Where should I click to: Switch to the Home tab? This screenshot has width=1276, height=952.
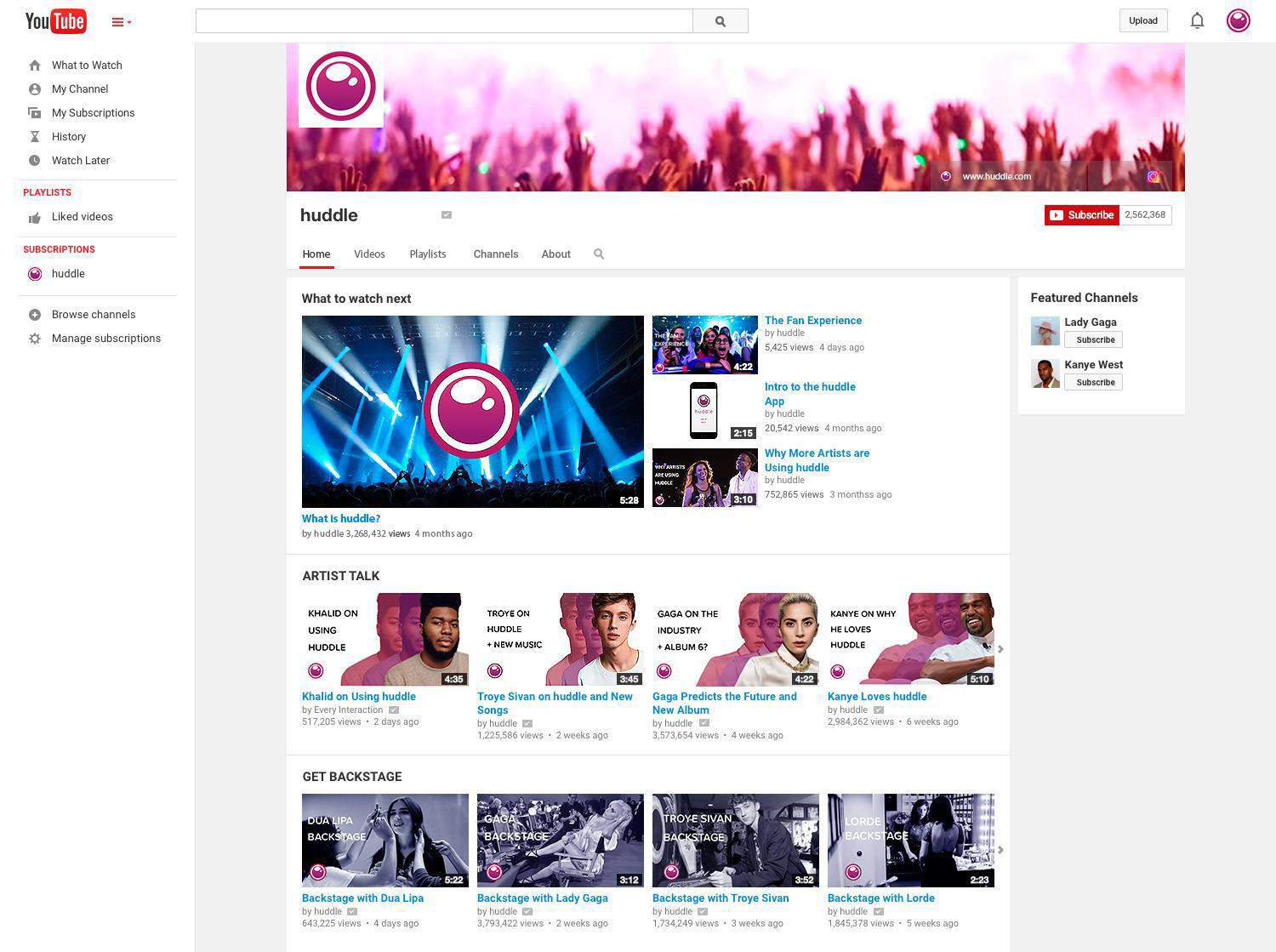click(316, 254)
